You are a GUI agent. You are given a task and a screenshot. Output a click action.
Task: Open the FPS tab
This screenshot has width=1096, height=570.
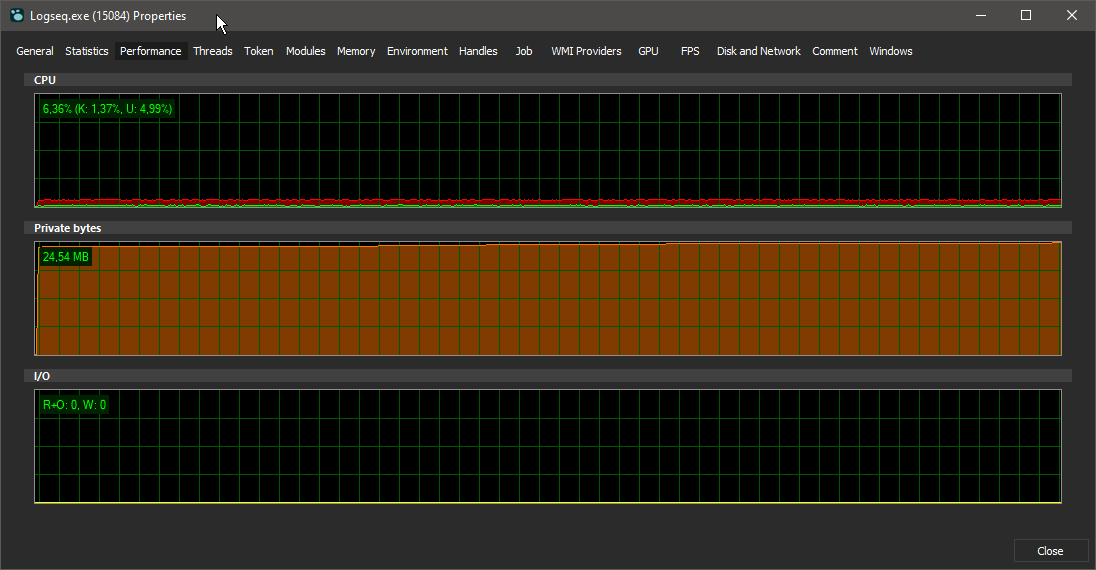(x=690, y=51)
